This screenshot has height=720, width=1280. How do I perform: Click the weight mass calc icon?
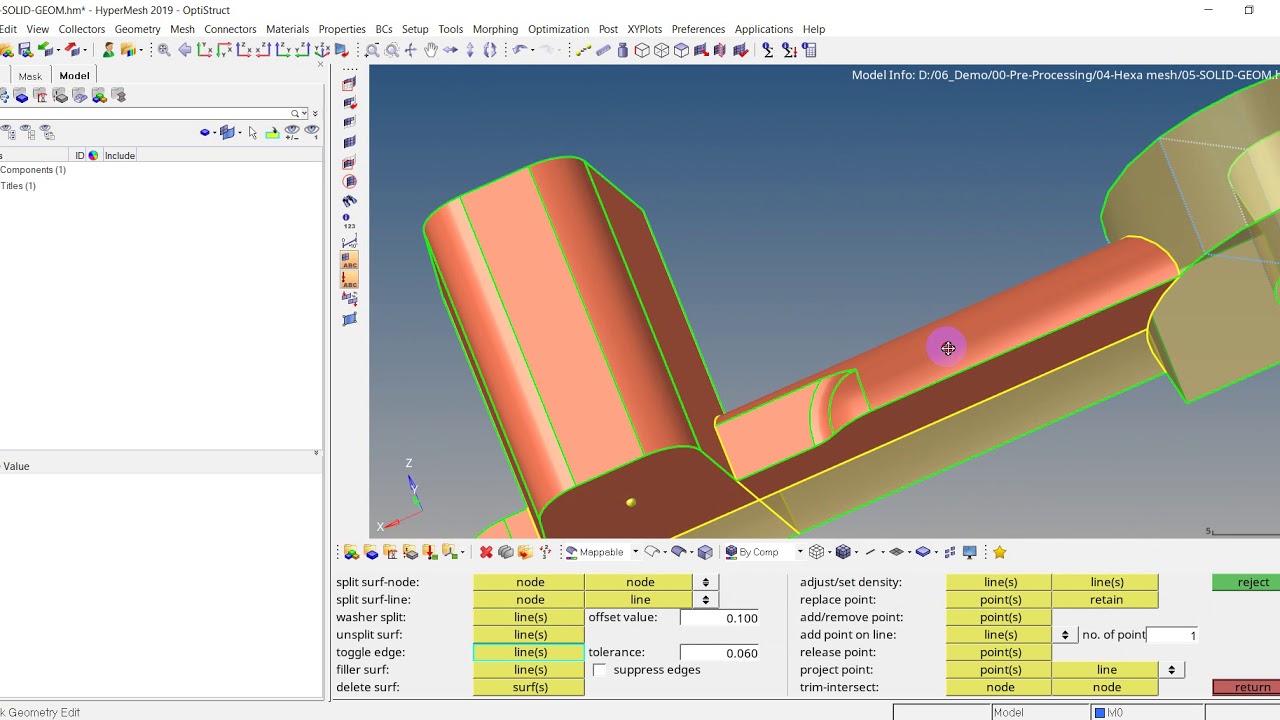(623, 50)
